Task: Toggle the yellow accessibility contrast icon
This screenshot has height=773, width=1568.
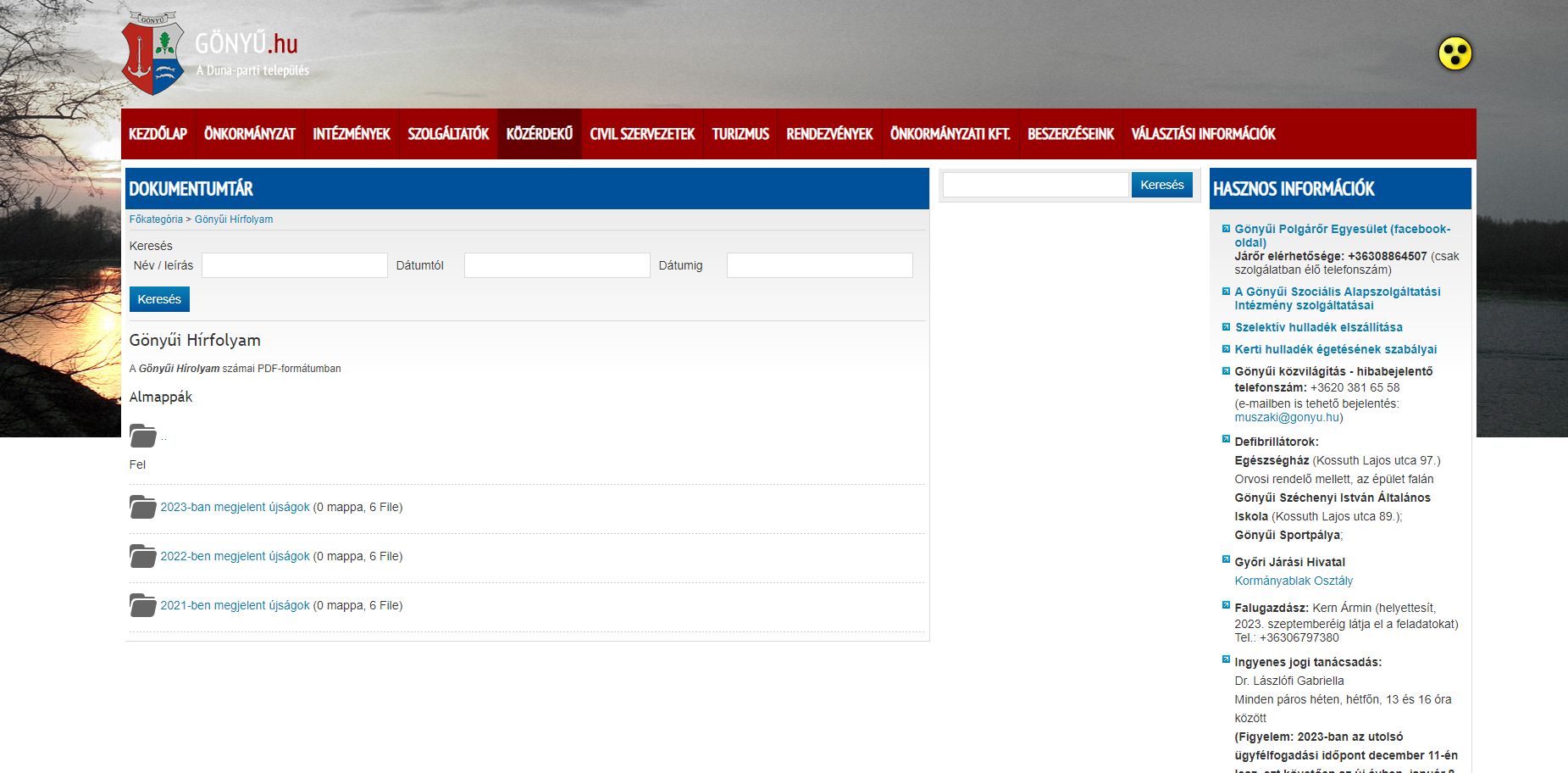Action: (1455, 54)
